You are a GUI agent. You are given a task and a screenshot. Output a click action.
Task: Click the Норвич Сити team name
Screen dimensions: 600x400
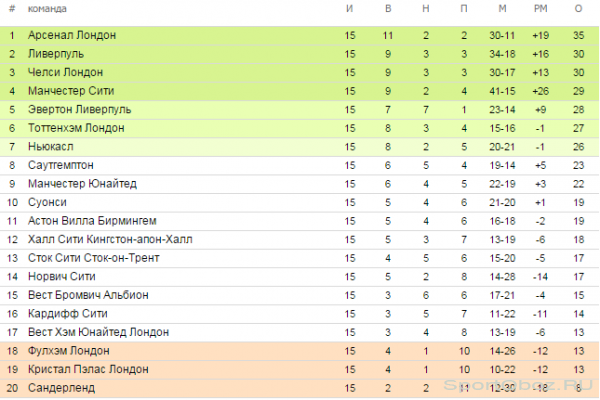(x=62, y=276)
